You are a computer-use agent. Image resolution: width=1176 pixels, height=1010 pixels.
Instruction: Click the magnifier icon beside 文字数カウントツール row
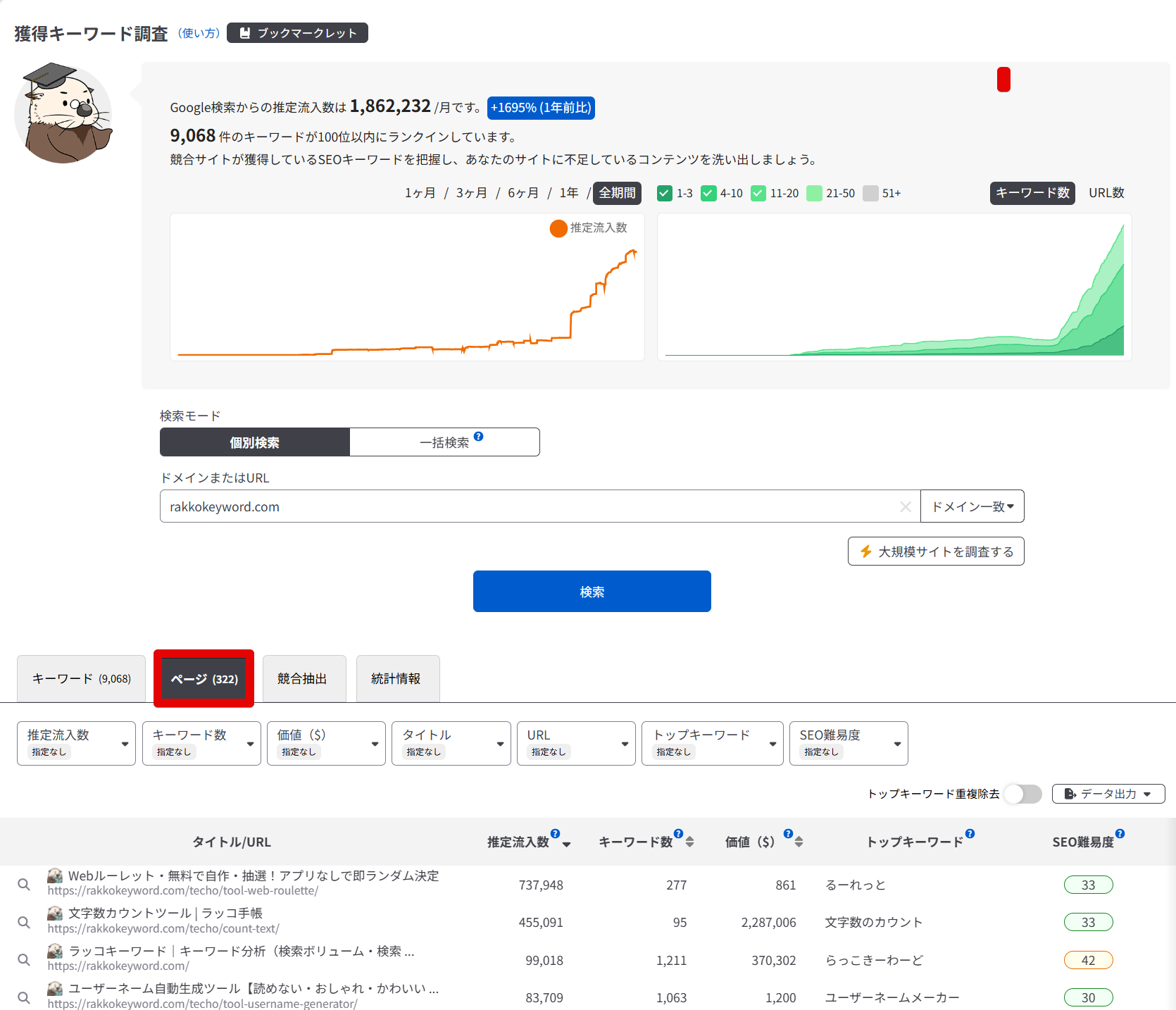tap(24, 922)
